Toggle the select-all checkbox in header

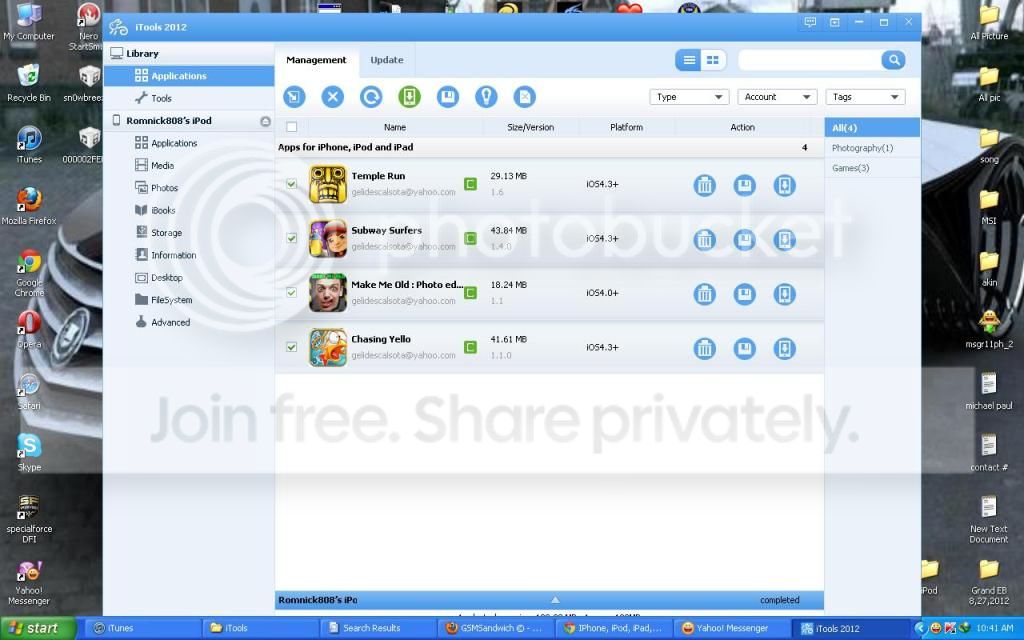click(291, 127)
